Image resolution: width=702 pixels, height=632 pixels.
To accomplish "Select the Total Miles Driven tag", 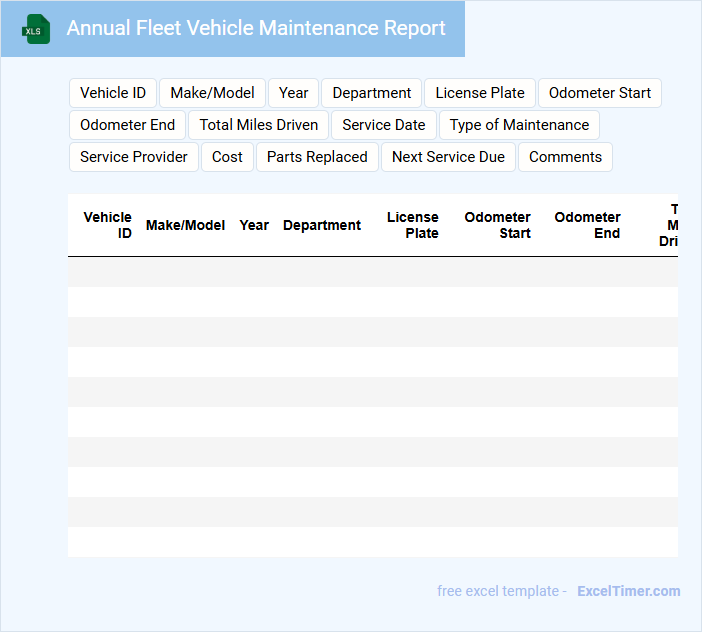I will (259, 125).
